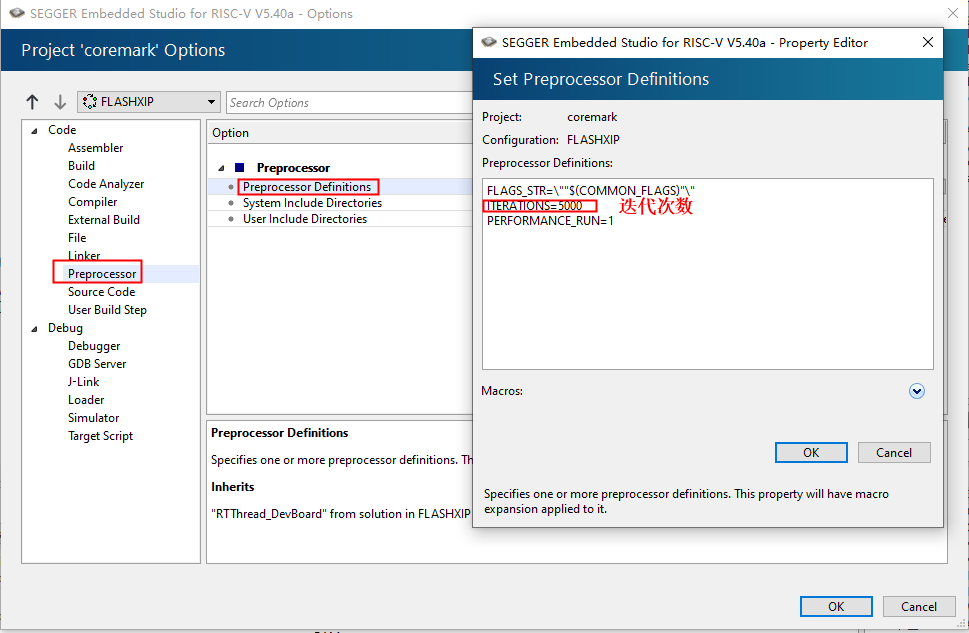Screen dimensions: 969x633
Task: Click OK in Project Options dialog
Action: pos(836,606)
